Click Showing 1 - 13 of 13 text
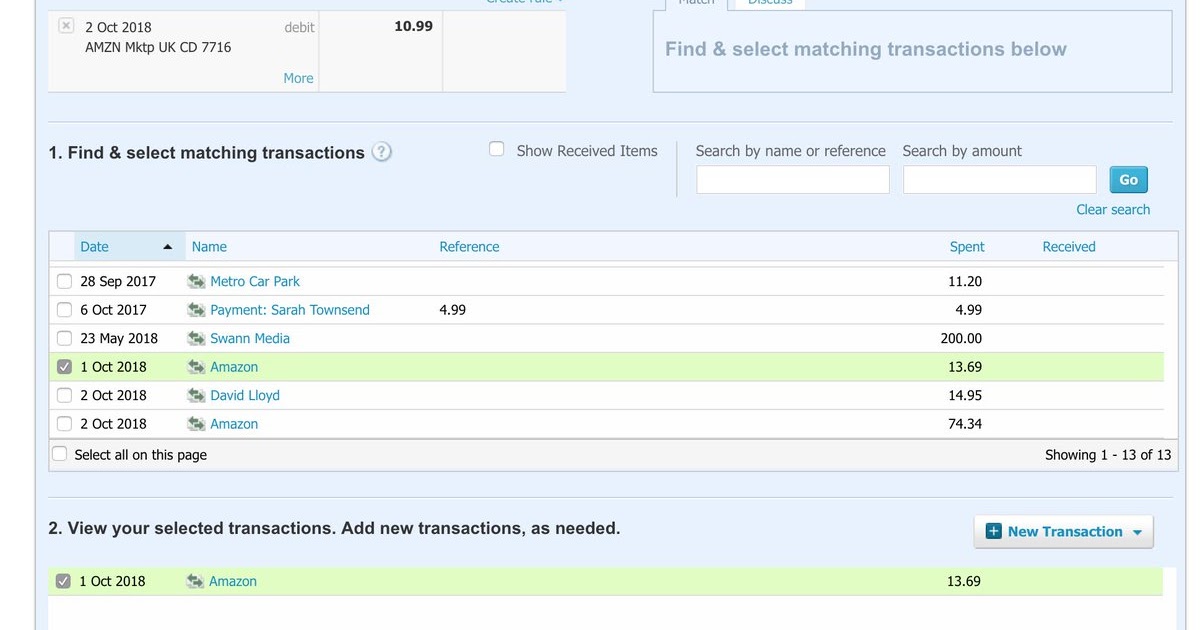This screenshot has height=630, width=1200. pos(1108,455)
